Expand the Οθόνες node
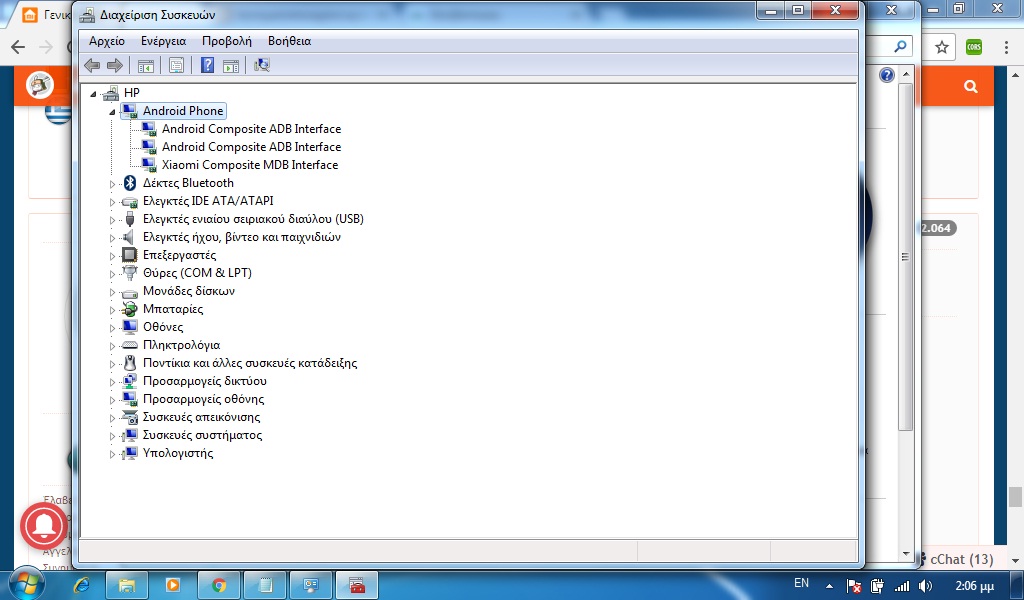This screenshot has width=1024, height=600. click(112, 328)
